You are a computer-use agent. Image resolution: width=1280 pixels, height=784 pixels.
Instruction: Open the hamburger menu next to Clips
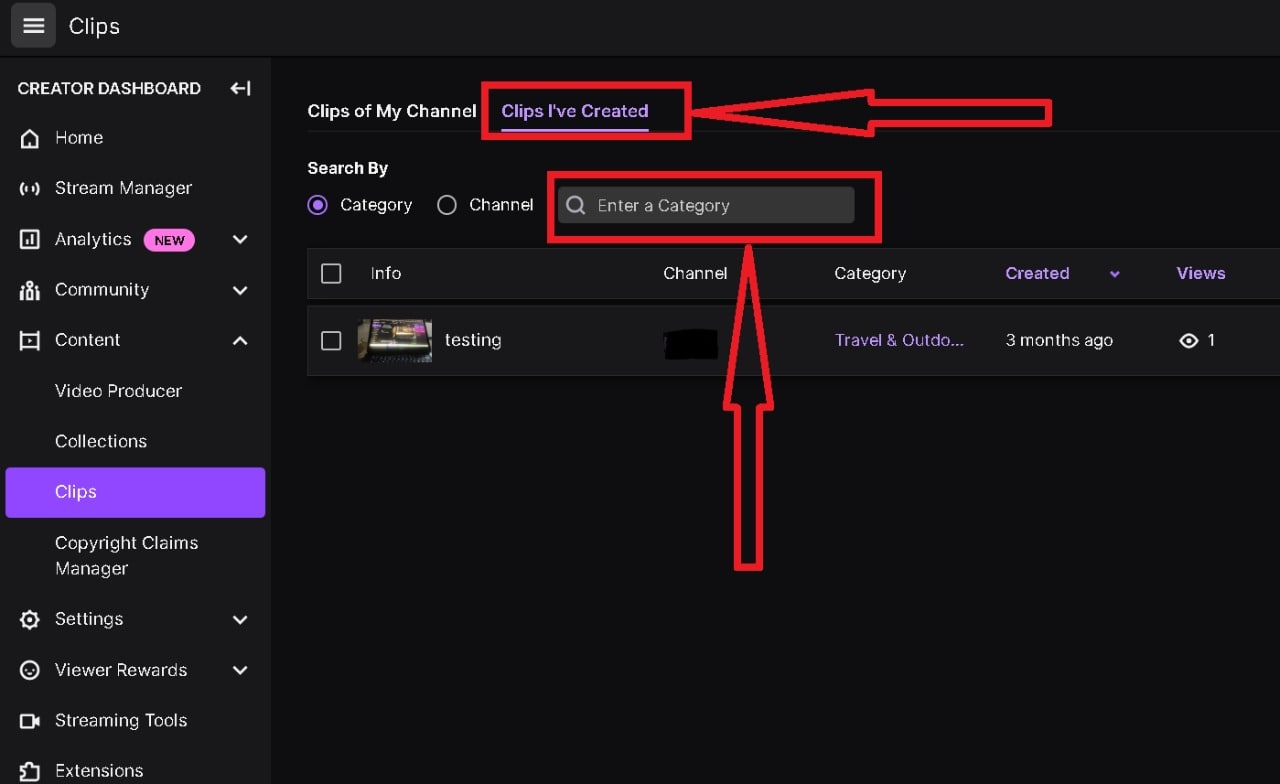point(33,25)
